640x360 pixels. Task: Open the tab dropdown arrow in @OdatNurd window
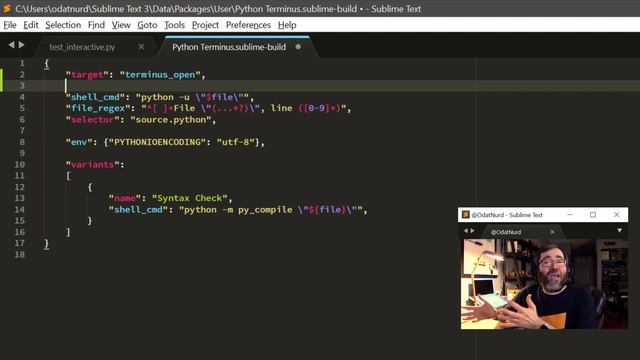point(619,231)
